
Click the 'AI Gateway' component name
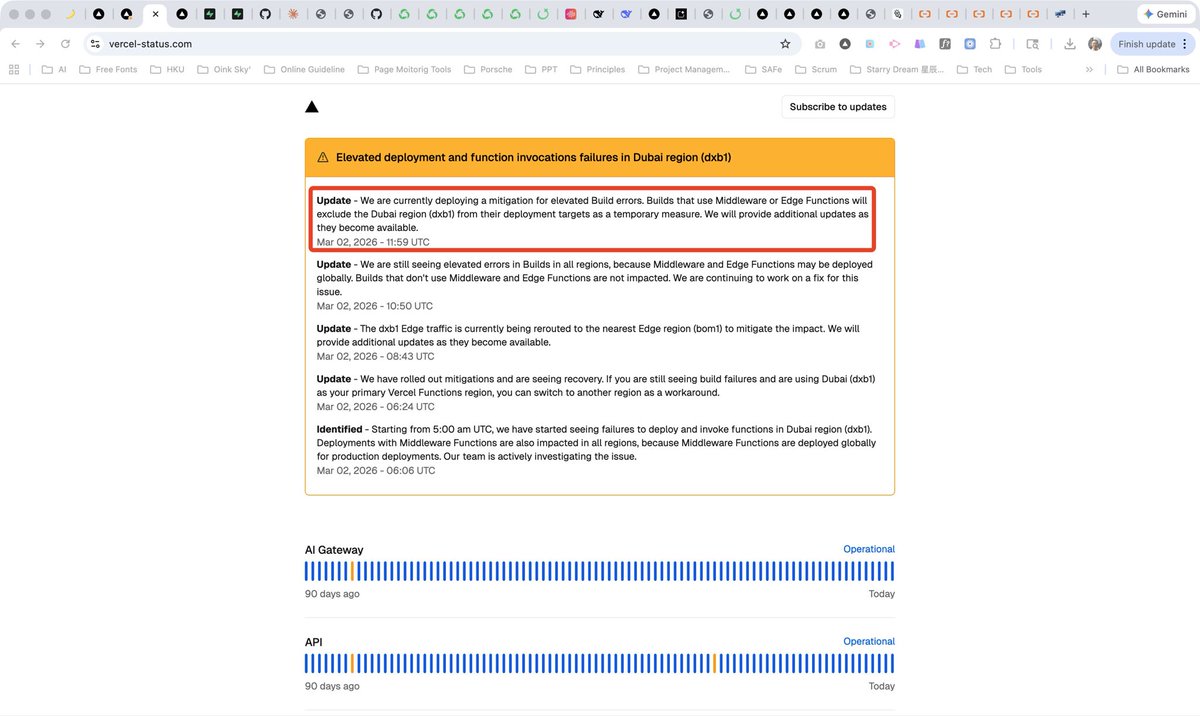point(334,550)
